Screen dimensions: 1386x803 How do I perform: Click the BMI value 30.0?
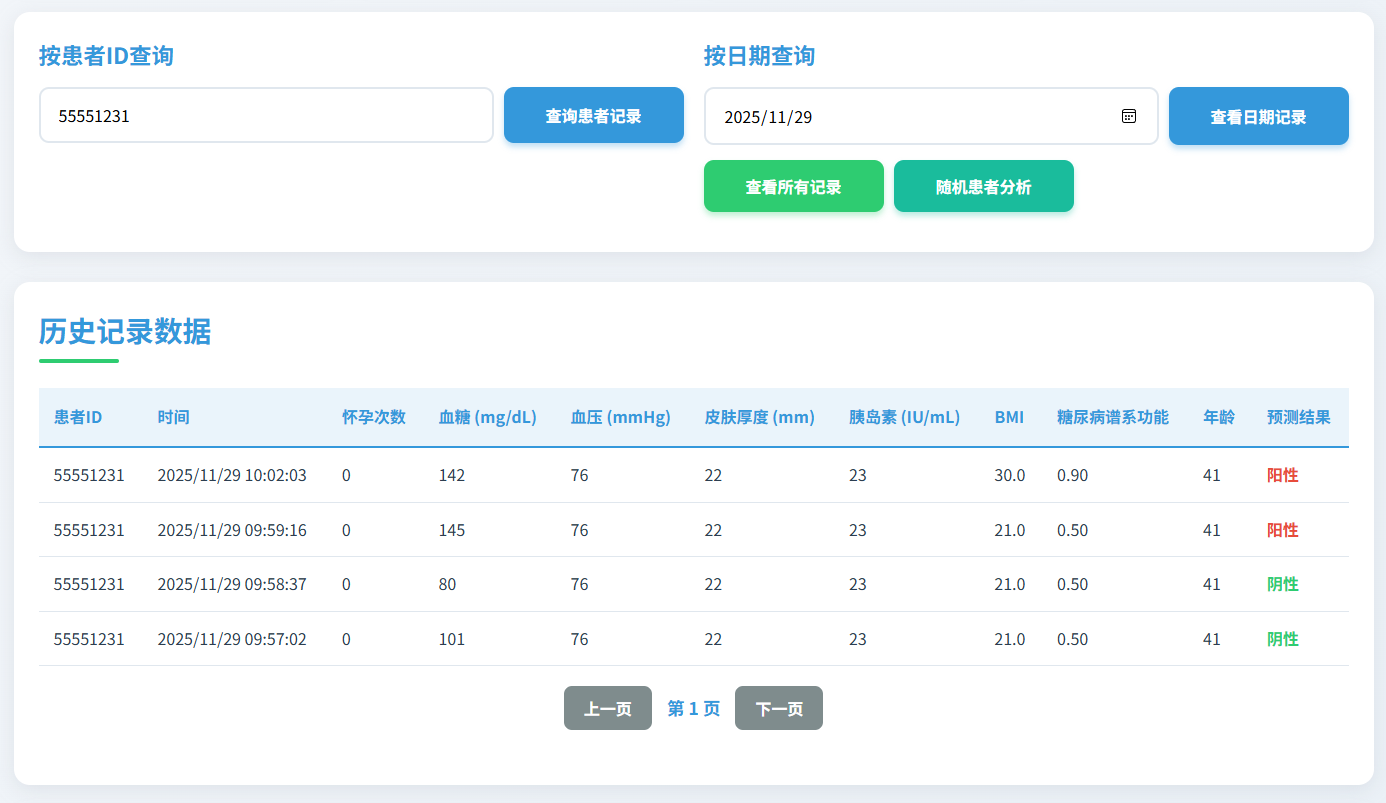(1010, 475)
